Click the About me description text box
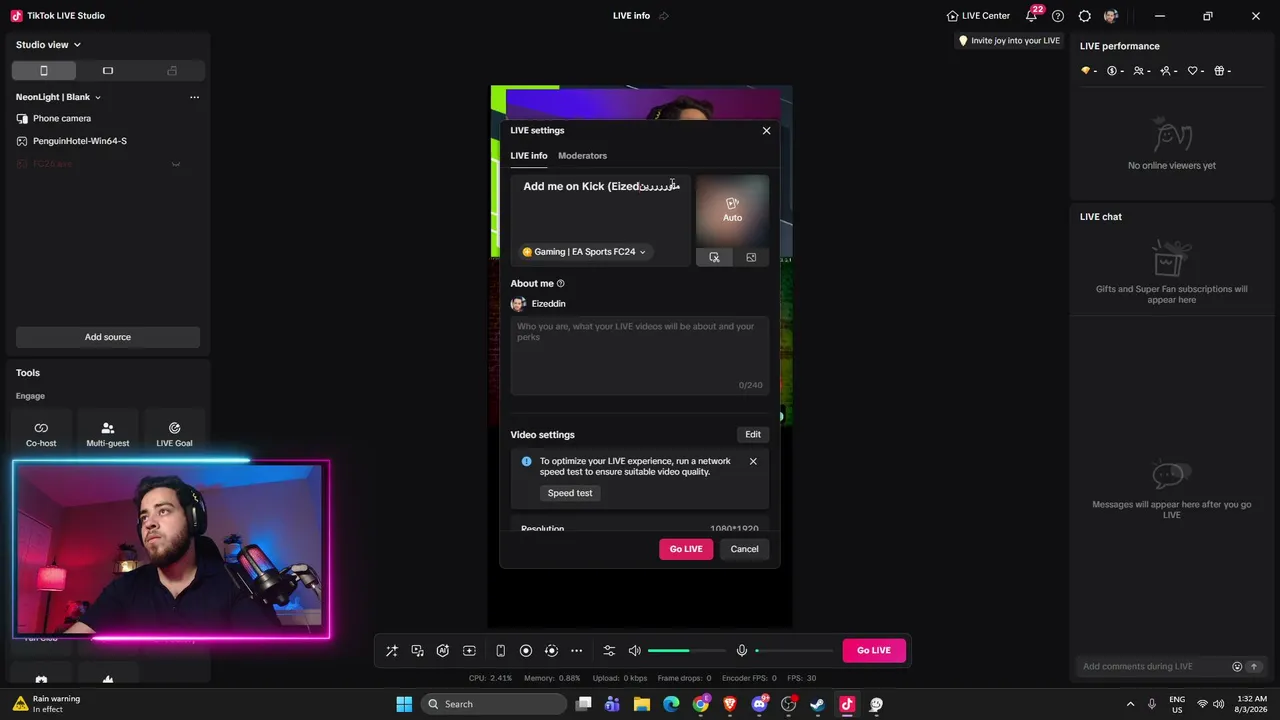 (640, 355)
